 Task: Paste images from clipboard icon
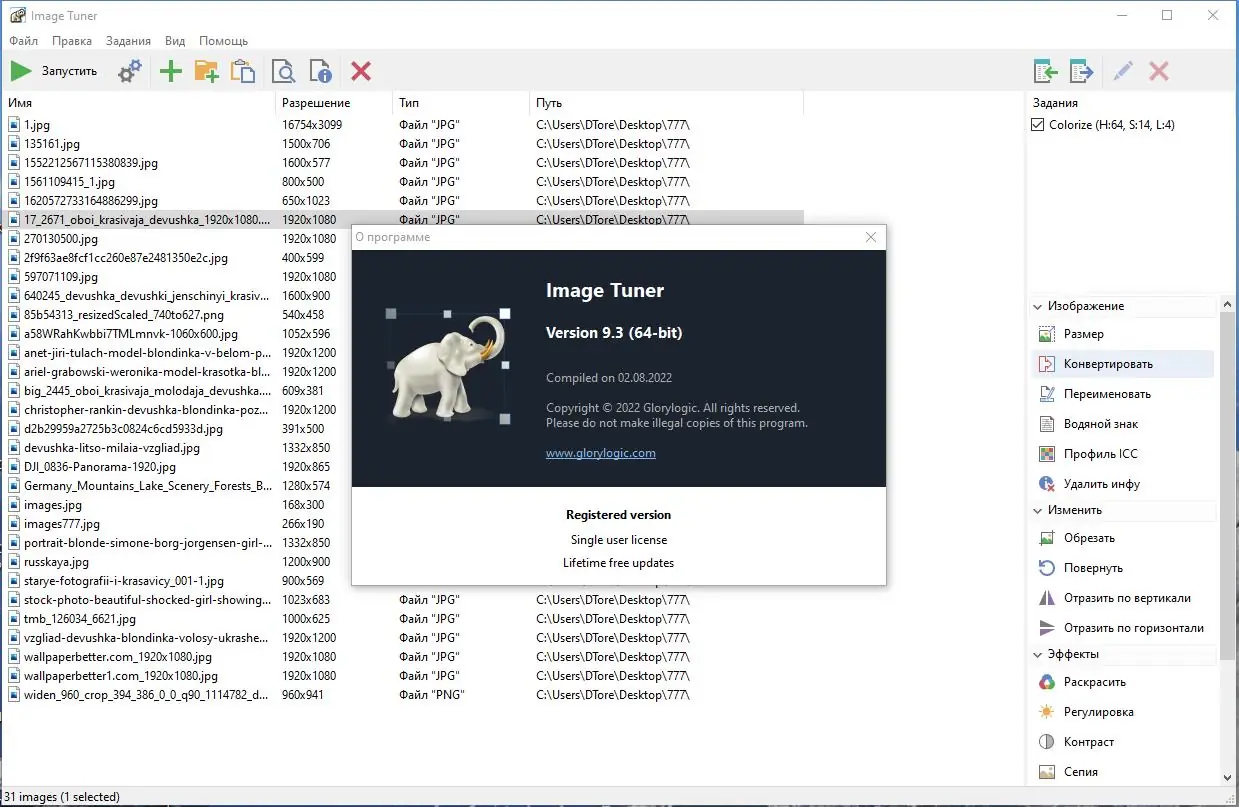point(242,71)
